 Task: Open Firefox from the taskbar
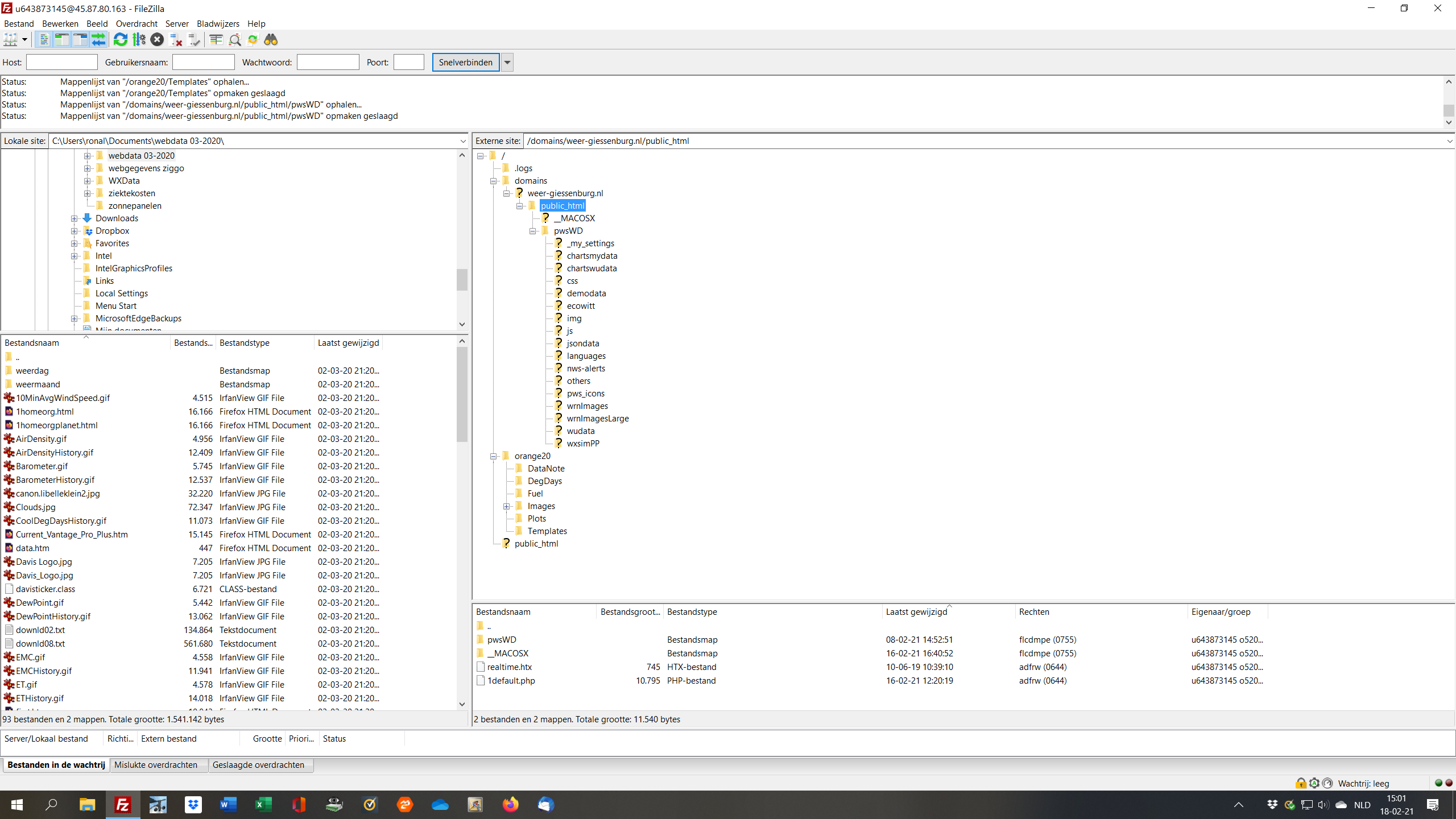(510, 805)
